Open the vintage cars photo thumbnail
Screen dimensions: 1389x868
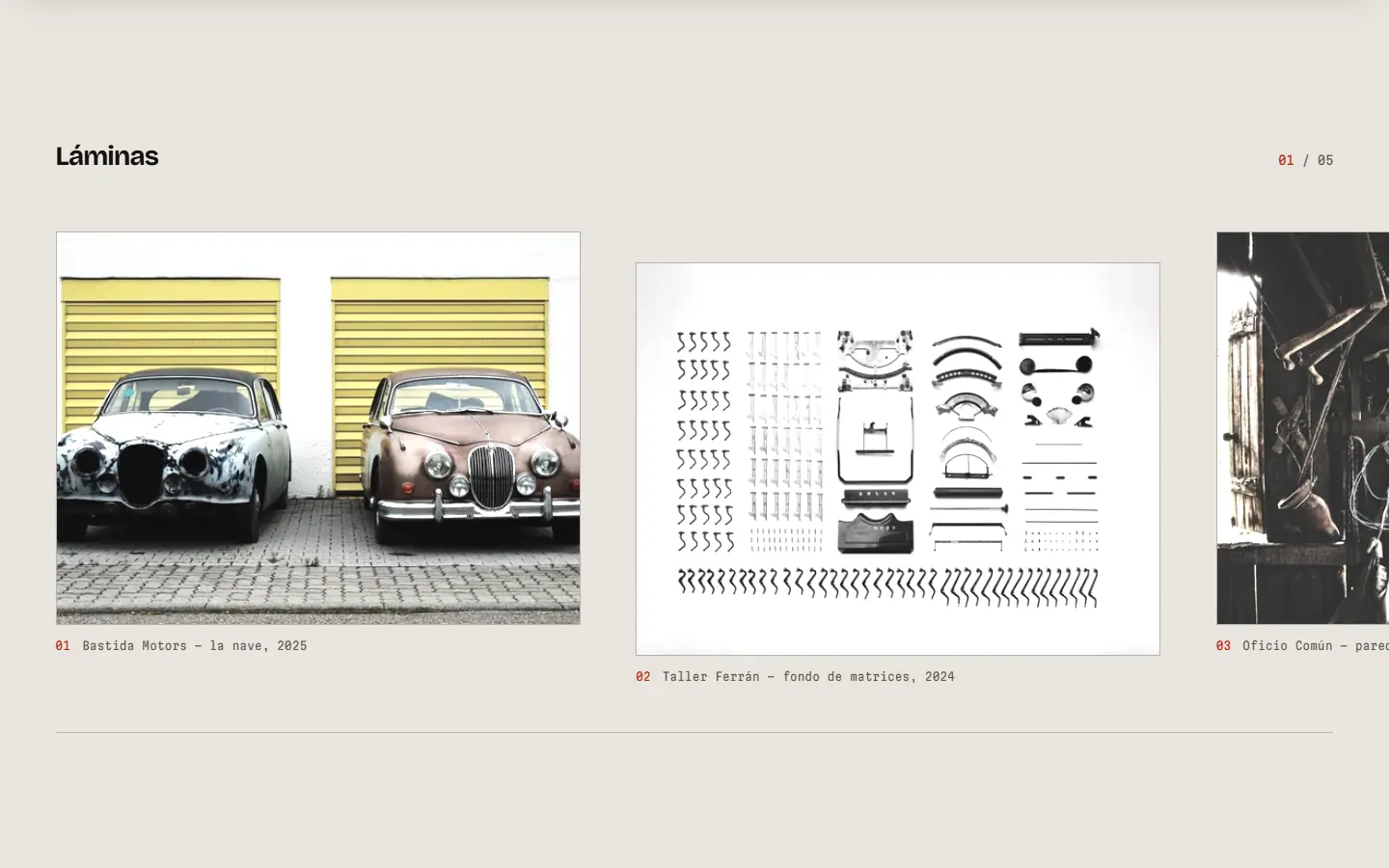318,428
